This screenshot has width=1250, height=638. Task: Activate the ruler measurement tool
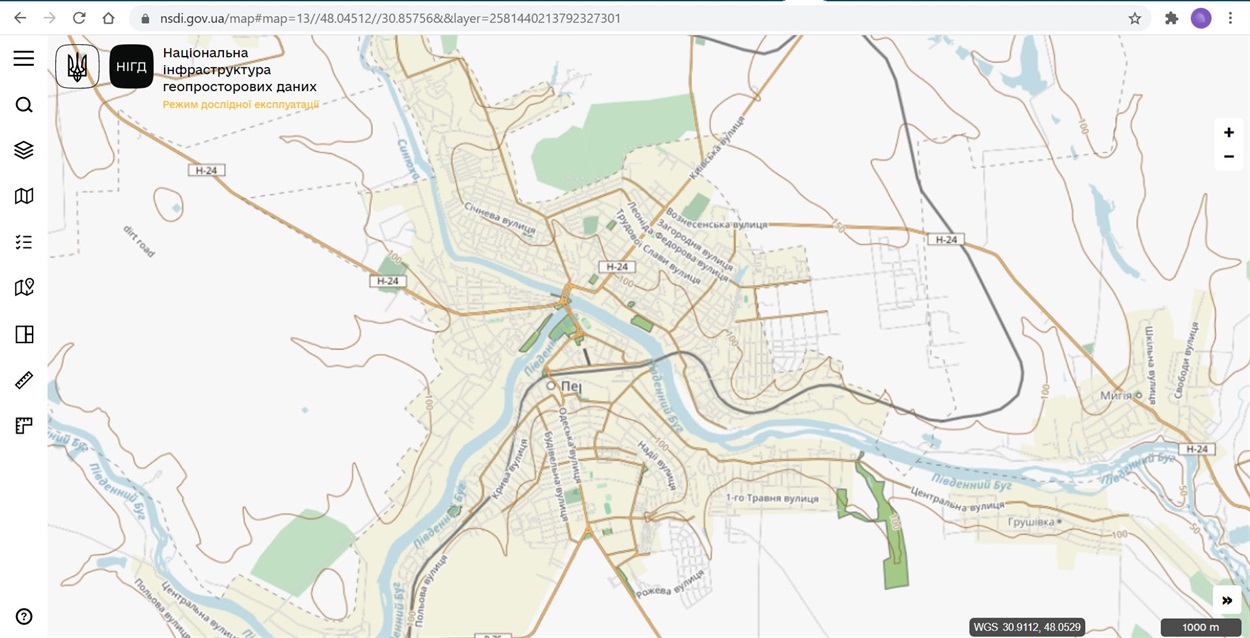pos(24,380)
